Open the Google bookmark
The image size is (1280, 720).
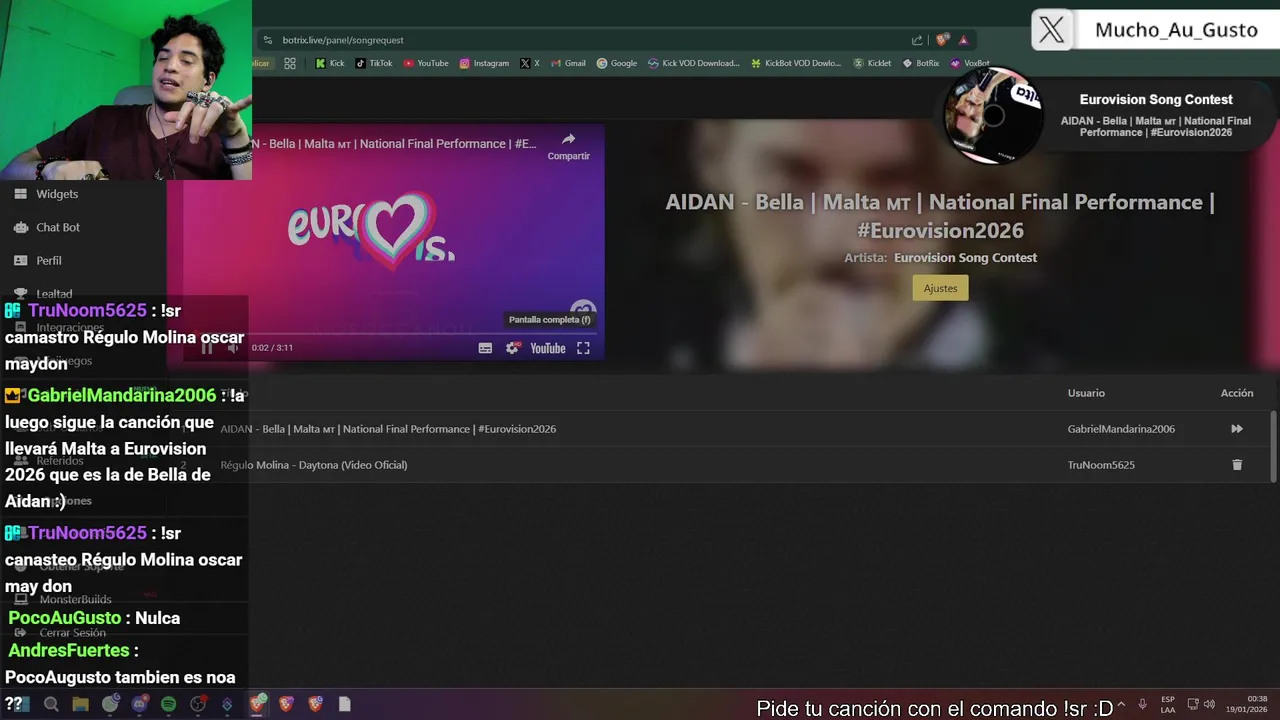[617, 63]
